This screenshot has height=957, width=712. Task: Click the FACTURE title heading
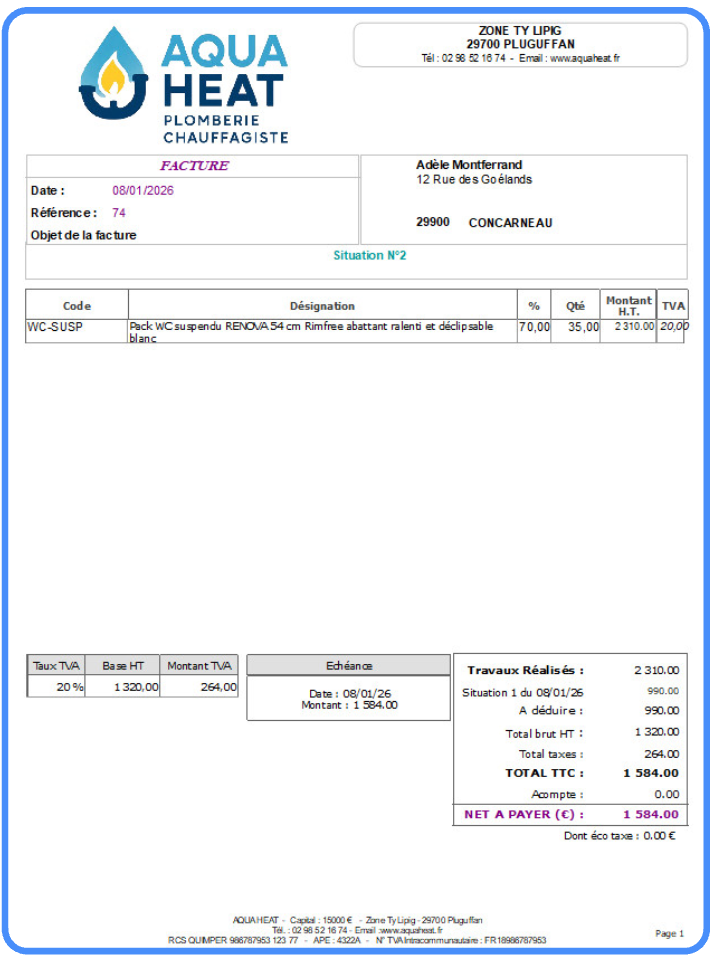pyautogui.click(x=194, y=166)
